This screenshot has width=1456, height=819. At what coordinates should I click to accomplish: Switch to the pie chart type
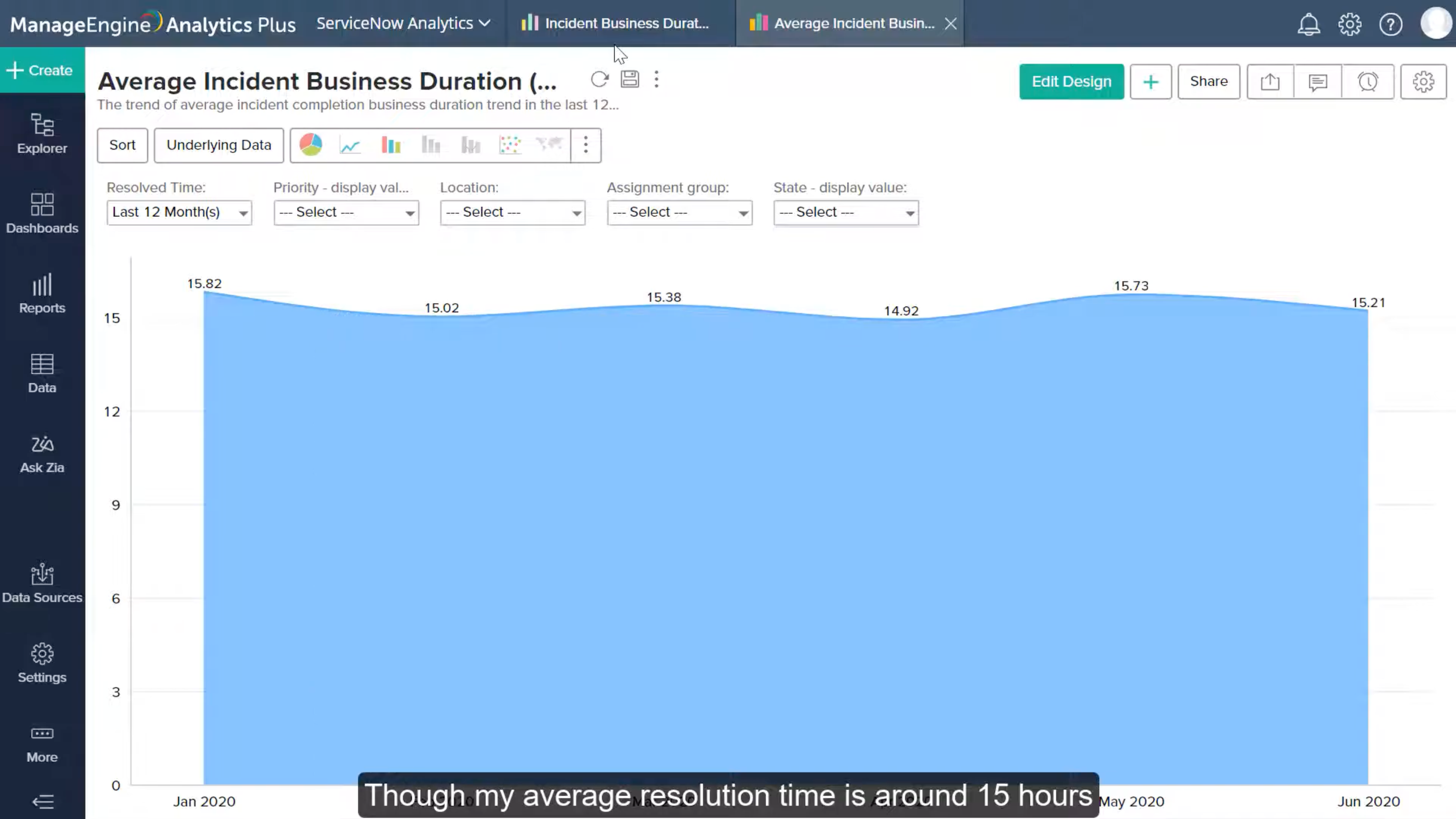(x=310, y=145)
